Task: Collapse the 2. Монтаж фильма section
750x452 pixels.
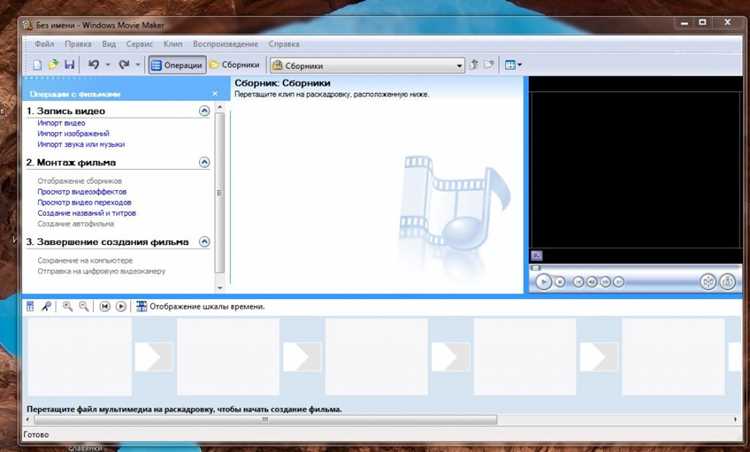Action: coord(204,163)
